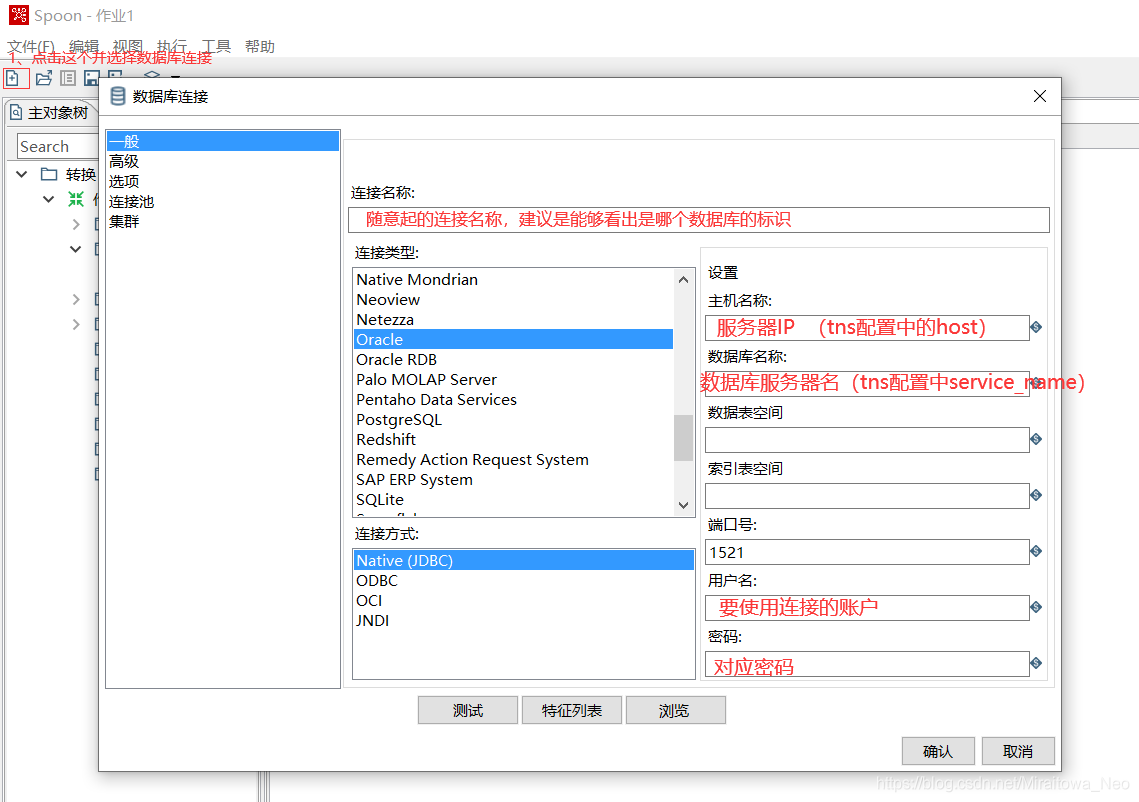Click the 端口号 field showing 1521
This screenshot has width=1139, height=802.
pos(867,551)
